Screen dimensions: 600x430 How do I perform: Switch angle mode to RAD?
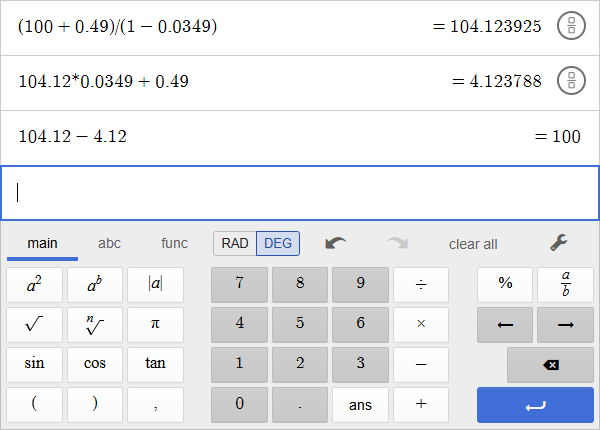point(235,243)
